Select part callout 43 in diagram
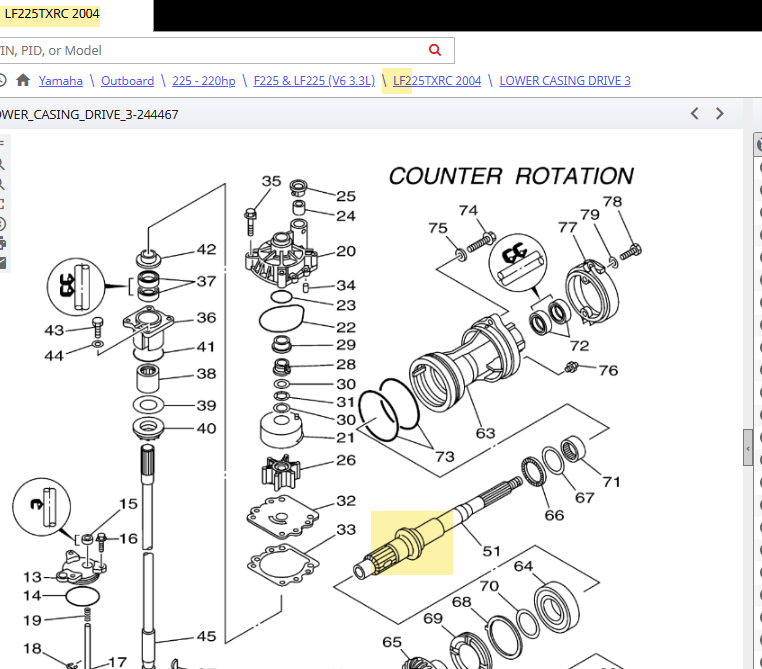Image resolution: width=762 pixels, height=669 pixels. (x=54, y=331)
